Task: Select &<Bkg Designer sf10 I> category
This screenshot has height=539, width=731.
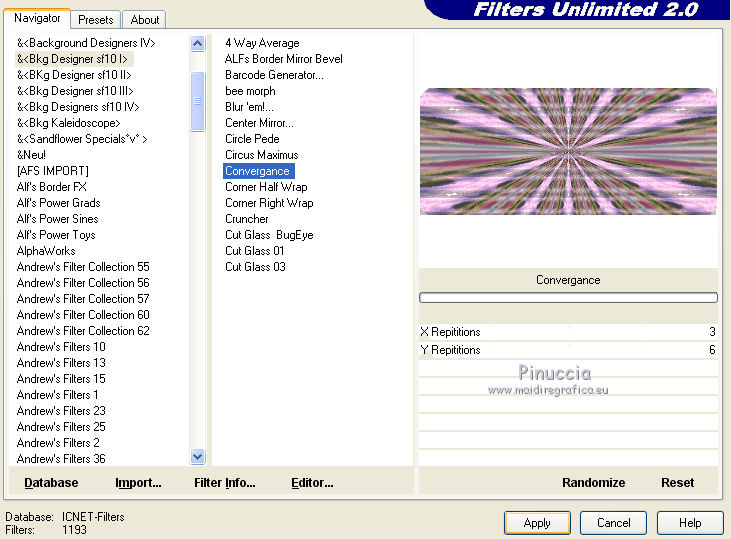Action: tap(72, 59)
